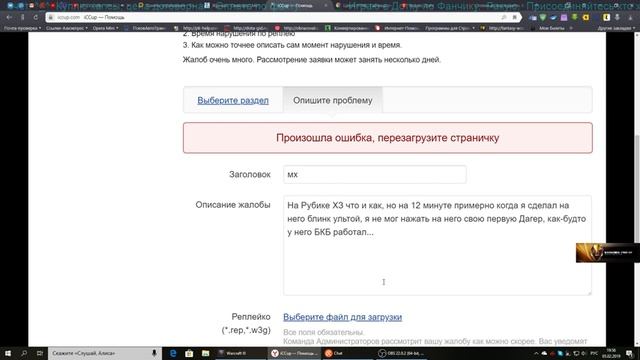640x360 pixels.
Task: Go back using the browser back arrow
Action: pyautogui.click(x=9, y=17)
